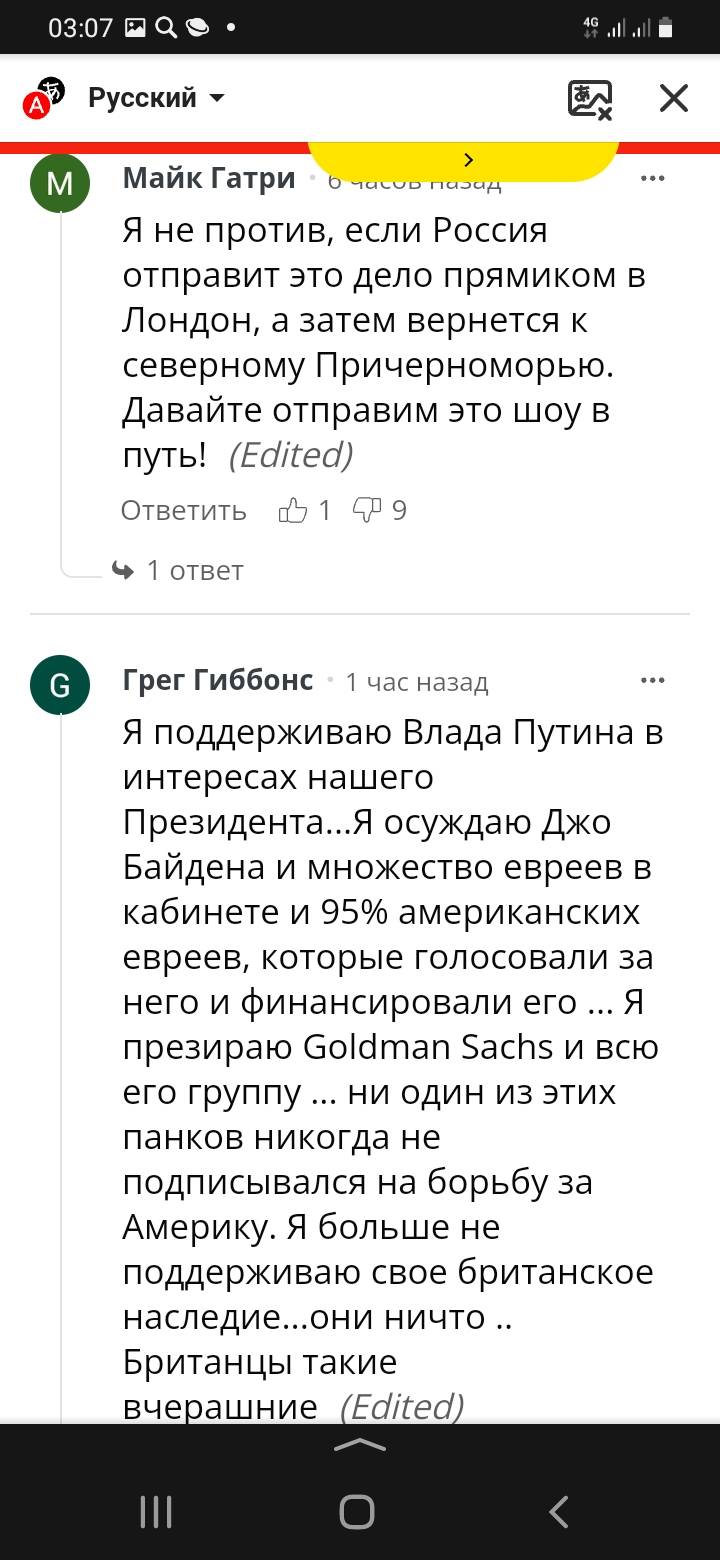Open Грег Гиббонс's G avatar
Screen dimensions: 720x1560
(x=60, y=685)
